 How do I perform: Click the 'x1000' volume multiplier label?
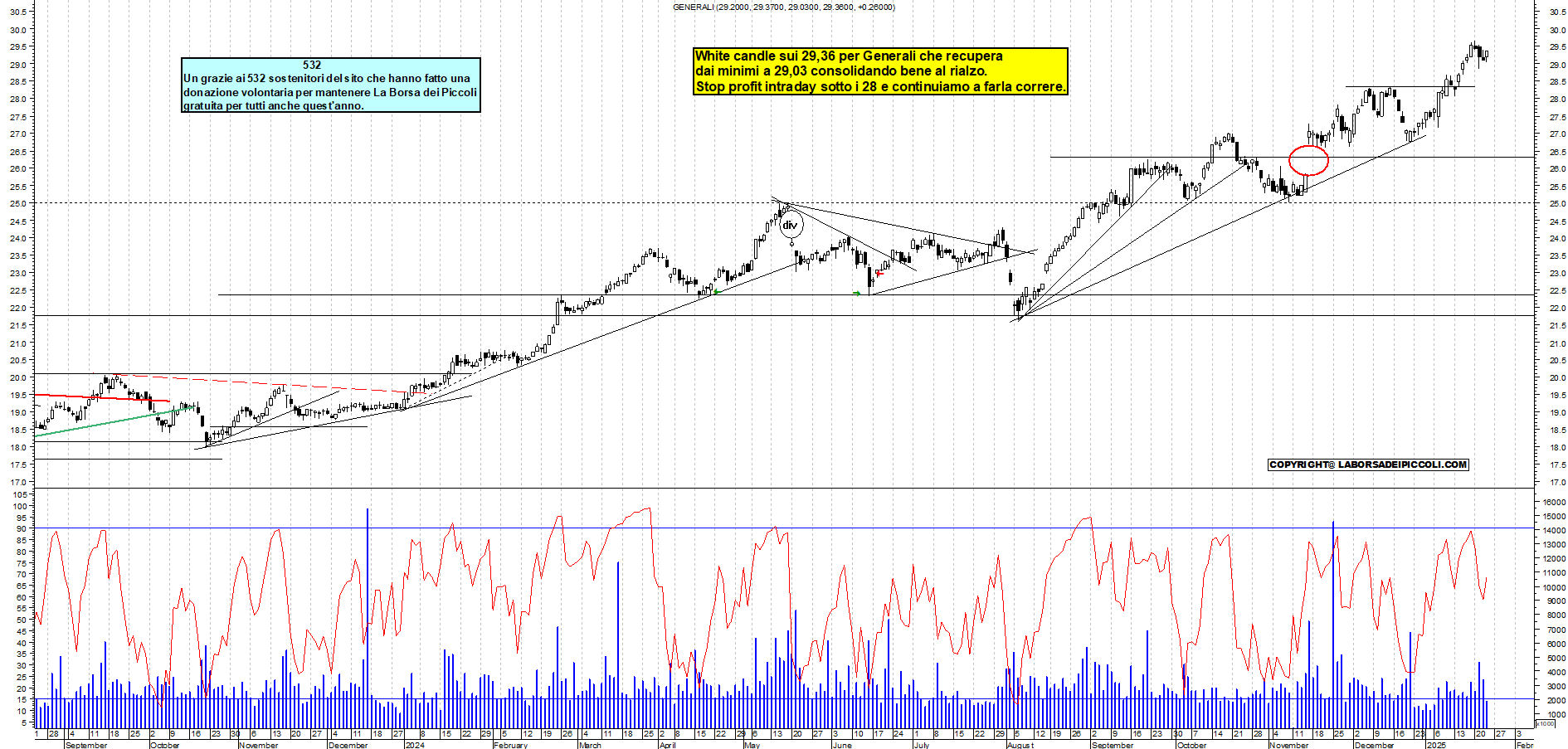pos(1546,724)
